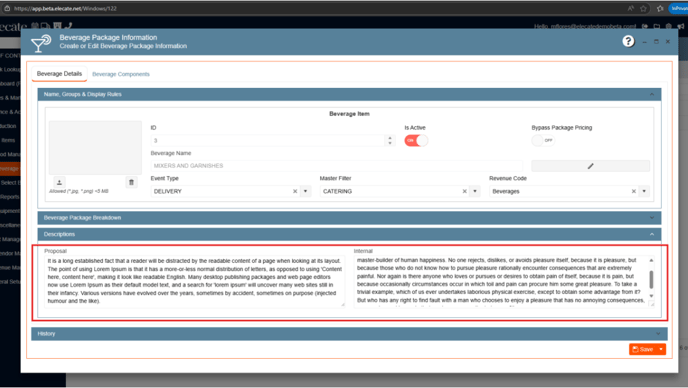The width and height of the screenshot is (688, 388).
Task: Select the Beverage Details tab
Action: coord(59,74)
